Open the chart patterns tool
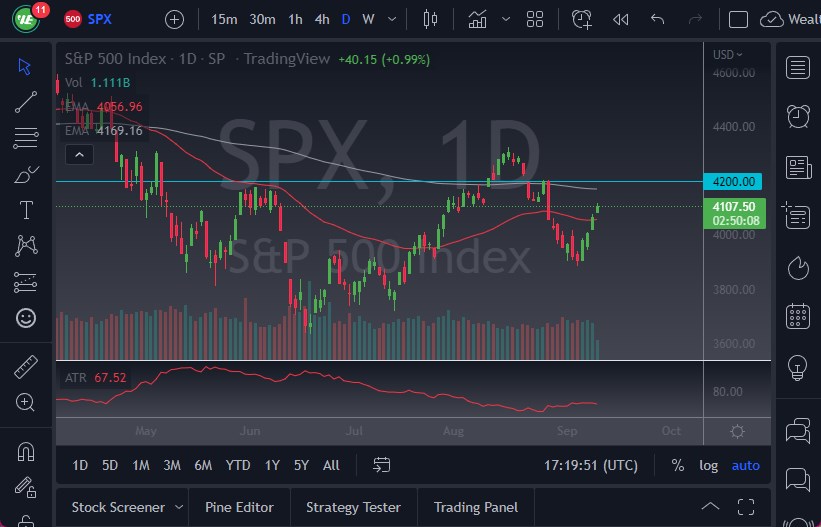821x527 pixels. click(26, 245)
